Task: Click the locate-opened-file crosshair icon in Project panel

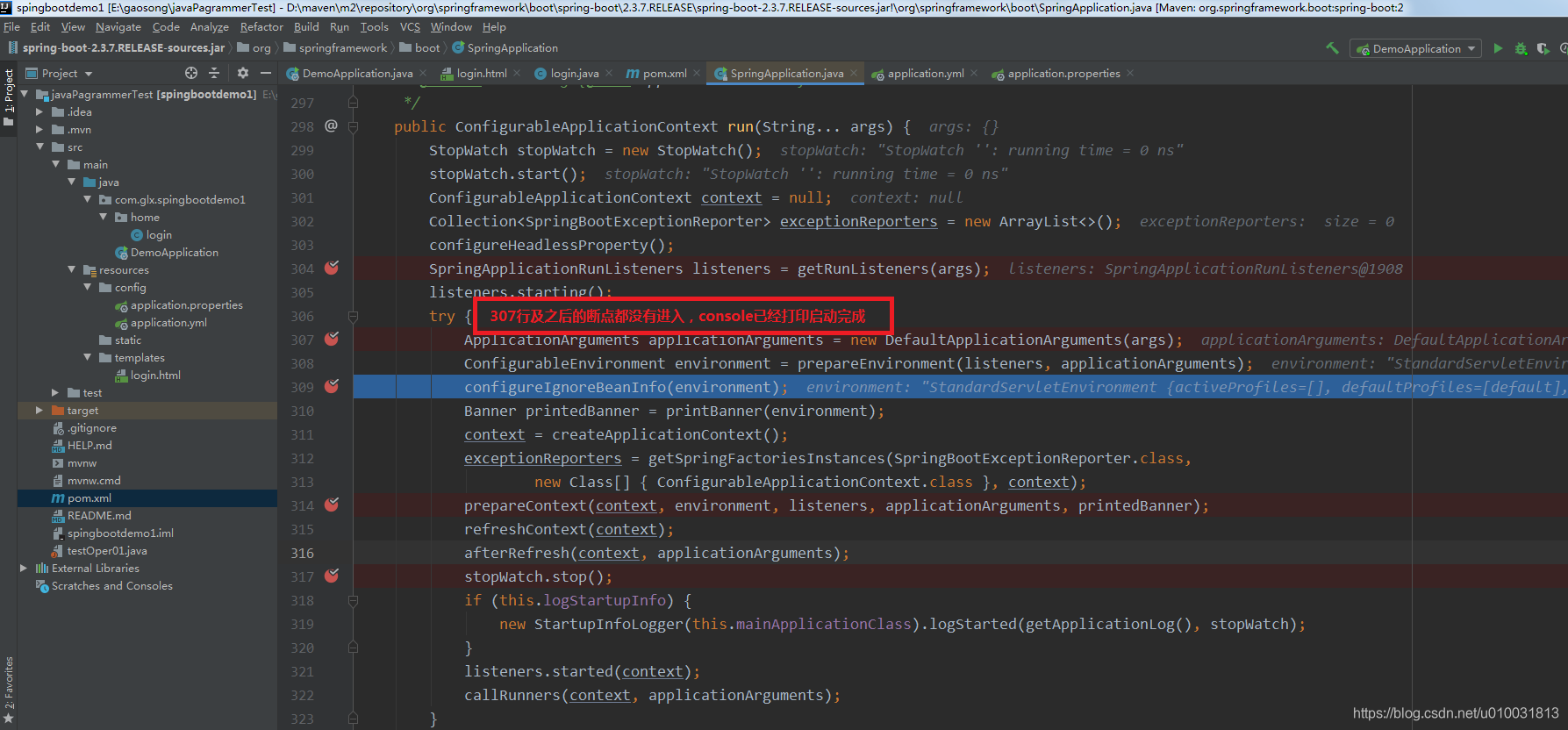Action: (x=191, y=73)
